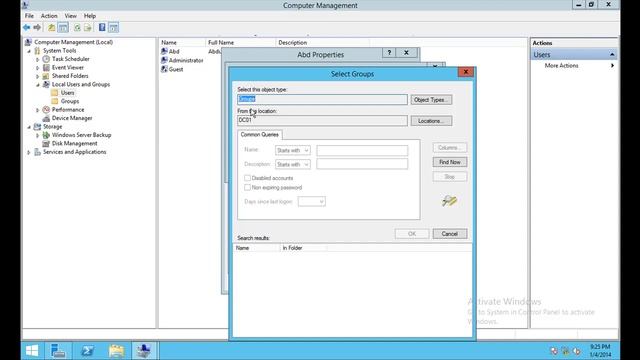The image size is (640, 360).
Task: Sort search results by In Folder column
Action: click(304, 248)
